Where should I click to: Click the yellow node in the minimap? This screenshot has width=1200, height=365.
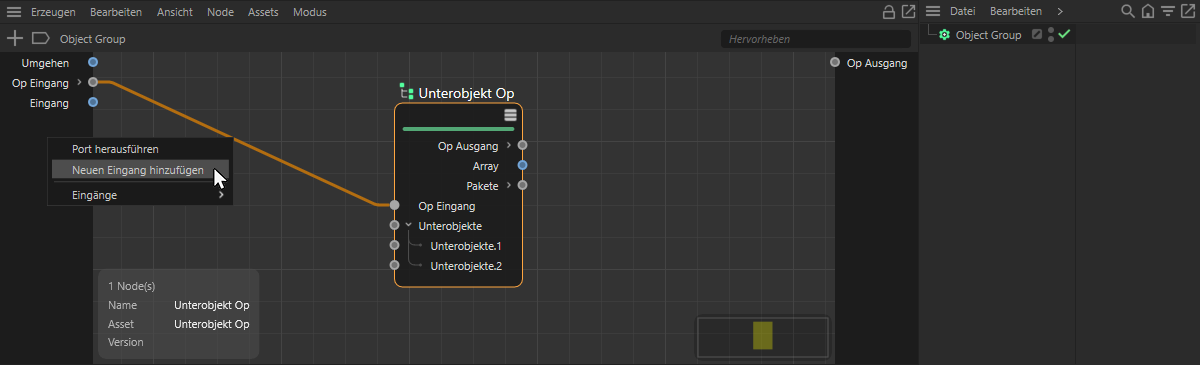[763, 335]
